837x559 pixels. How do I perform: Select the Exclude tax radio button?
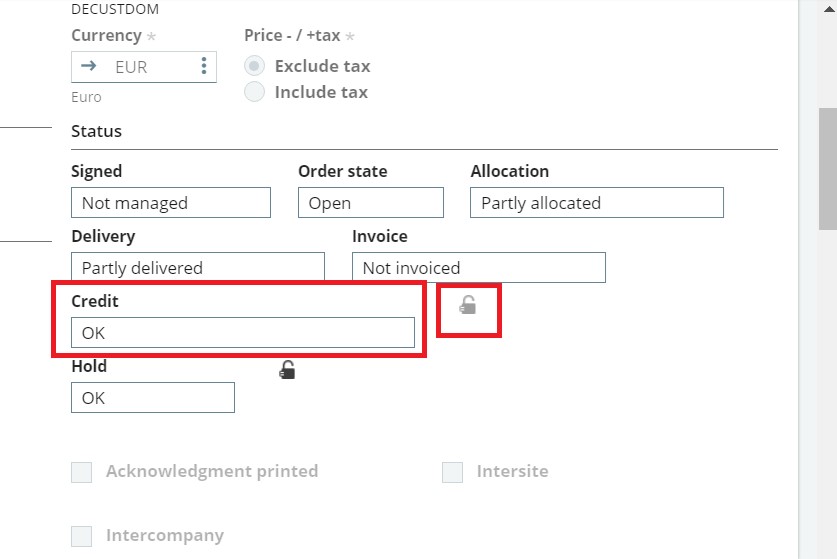click(x=254, y=66)
